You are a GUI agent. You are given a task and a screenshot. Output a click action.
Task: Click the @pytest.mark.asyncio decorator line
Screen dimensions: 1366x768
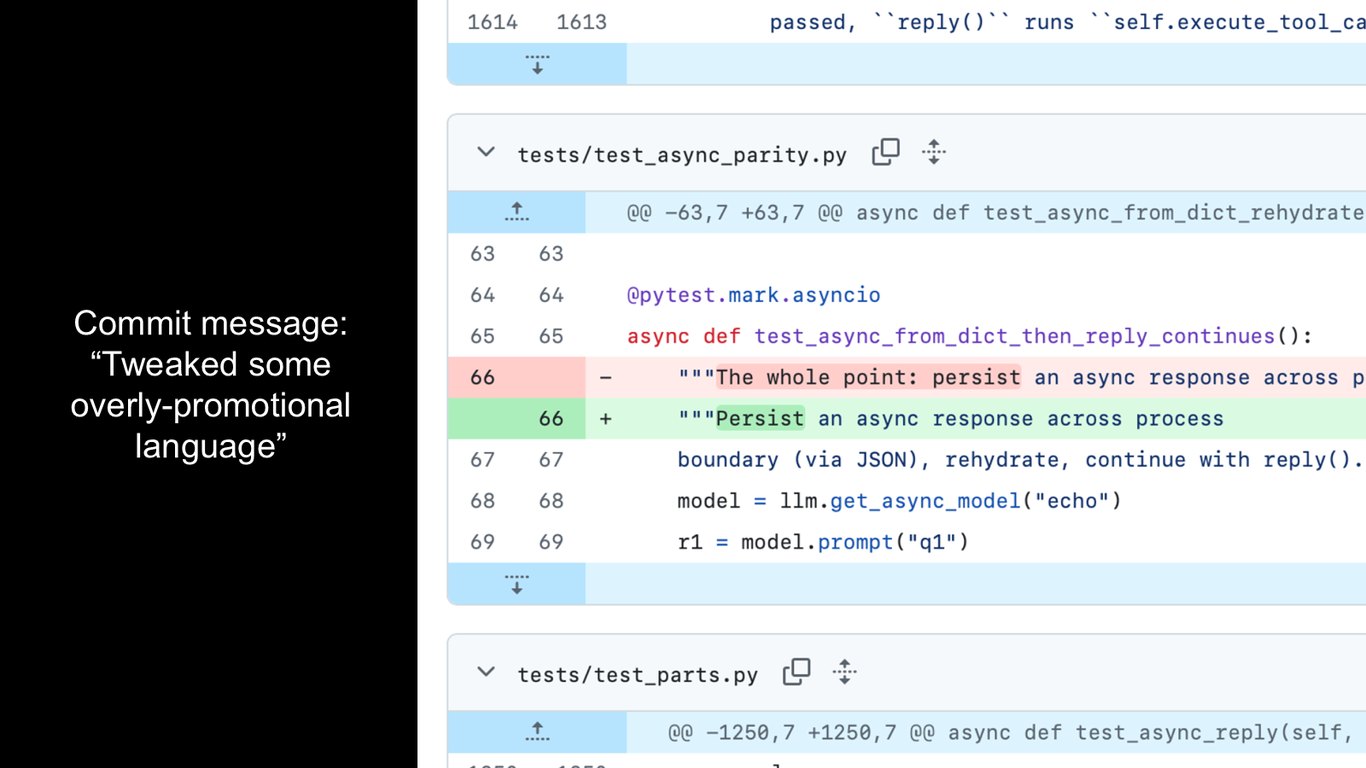point(753,295)
